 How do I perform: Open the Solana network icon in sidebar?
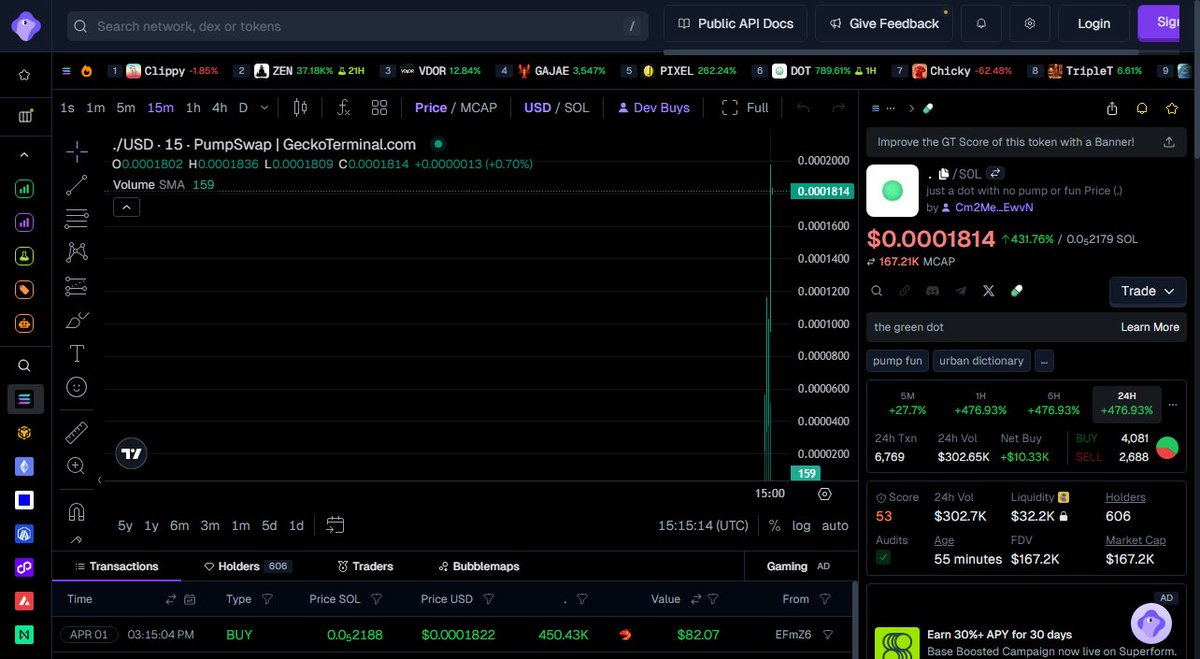25,399
